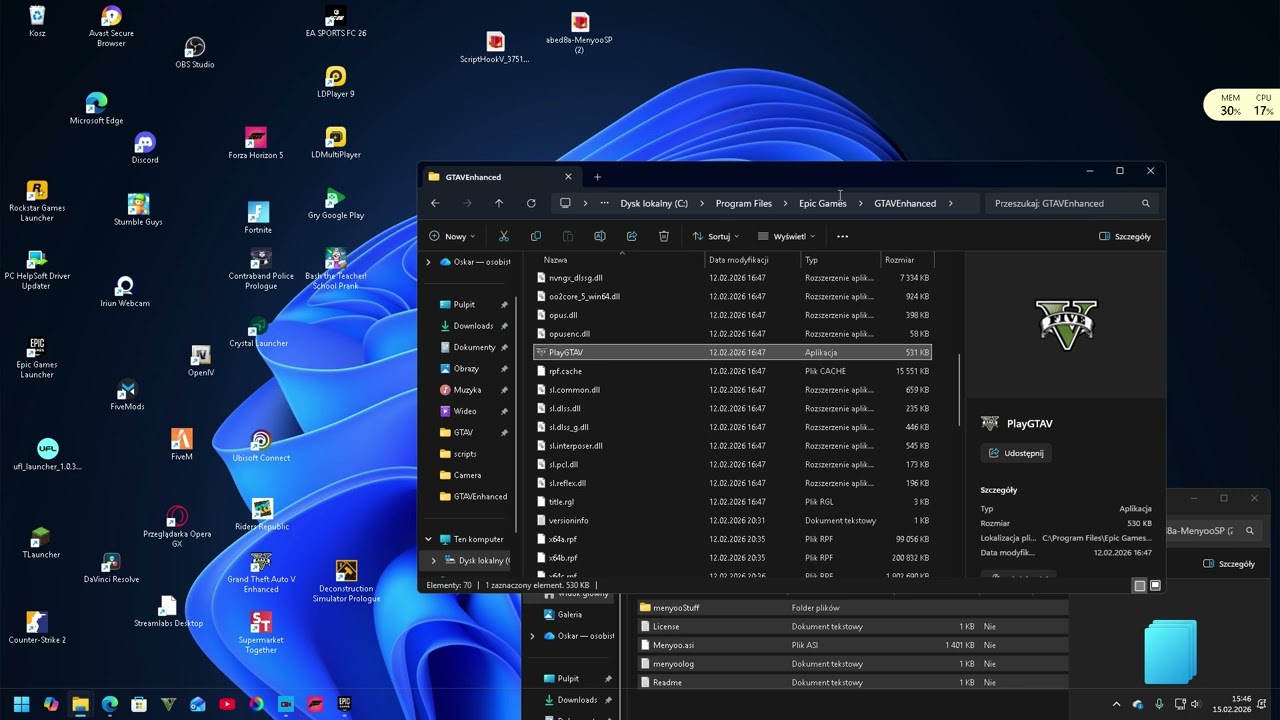Select the Counter-Strike 2 desktop icon
The width and height of the screenshot is (1280, 720).
37,628
